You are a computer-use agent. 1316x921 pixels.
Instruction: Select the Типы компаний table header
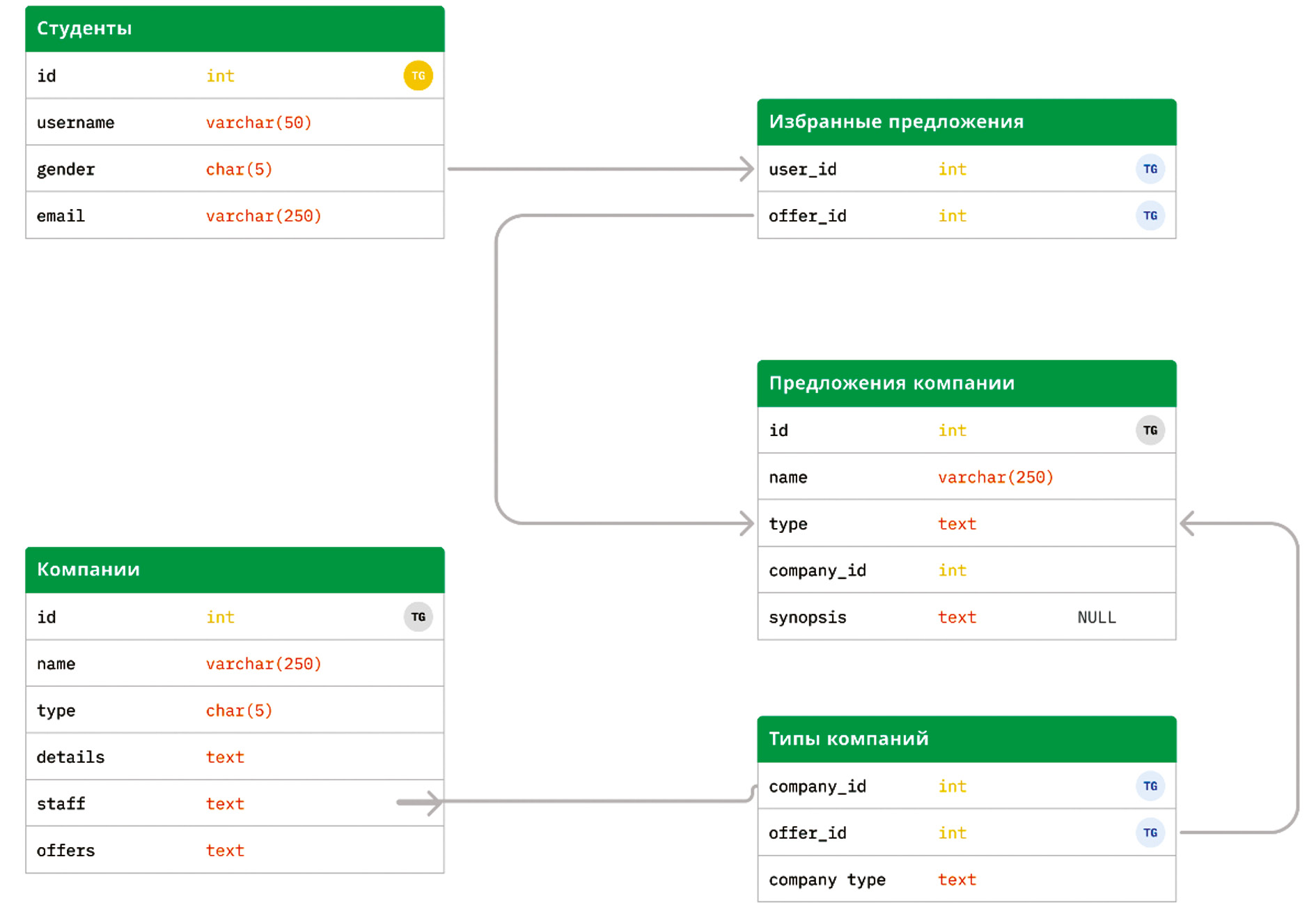pyautogui.click(x=966, y=738)
